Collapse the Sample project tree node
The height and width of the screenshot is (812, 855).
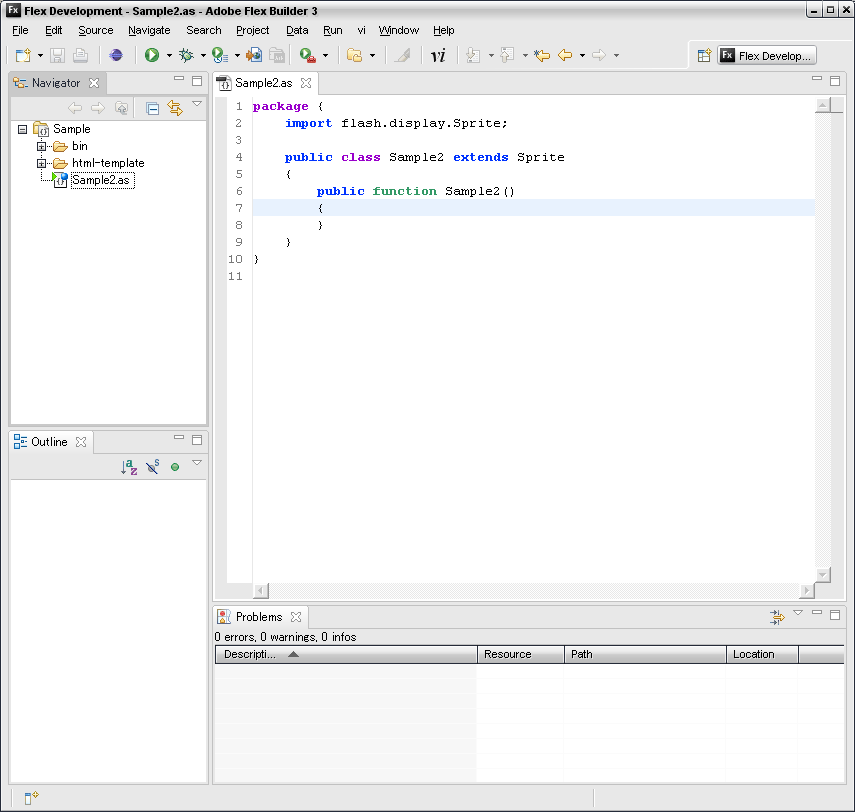click(x=23, y=129)
